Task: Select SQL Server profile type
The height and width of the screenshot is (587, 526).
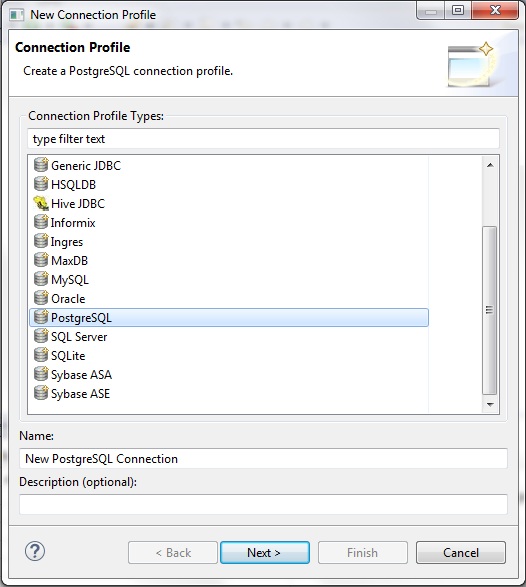Action: (x=79, y=337)
